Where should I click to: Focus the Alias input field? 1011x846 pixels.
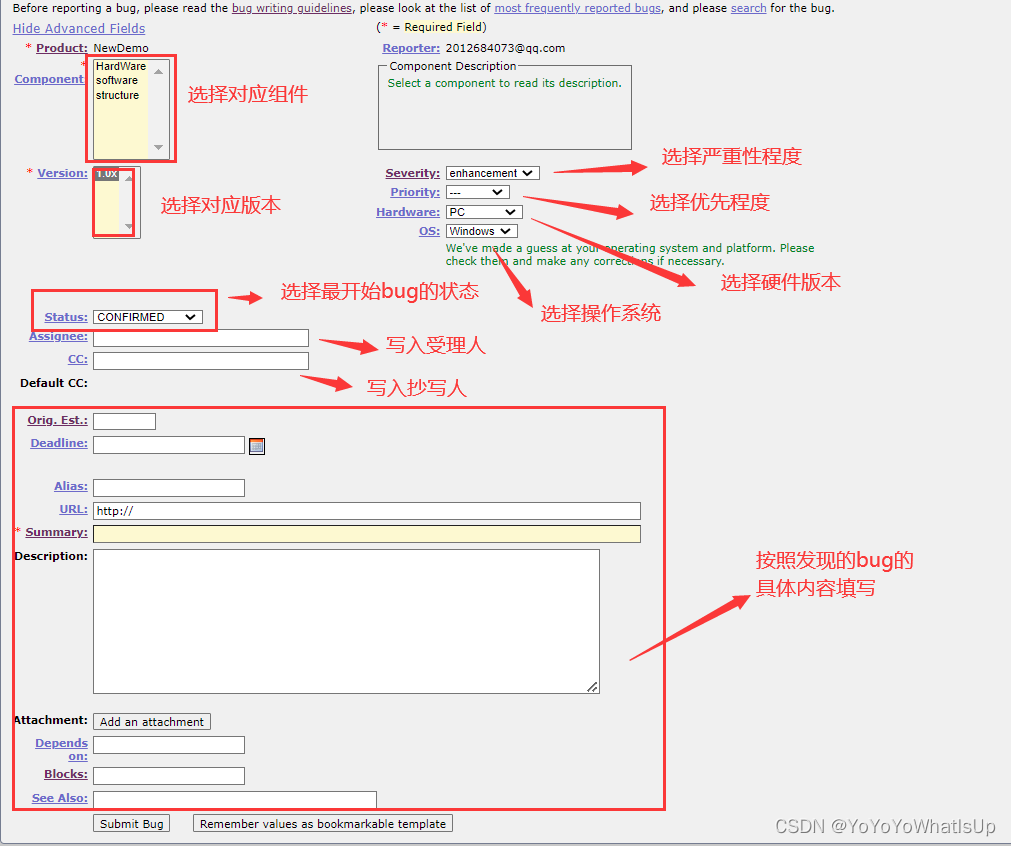pos(169,487)
